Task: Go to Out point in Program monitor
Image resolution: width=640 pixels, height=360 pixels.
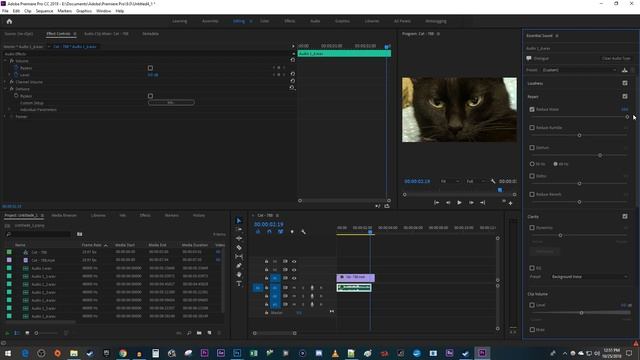Action: click(x=482, y=202)
